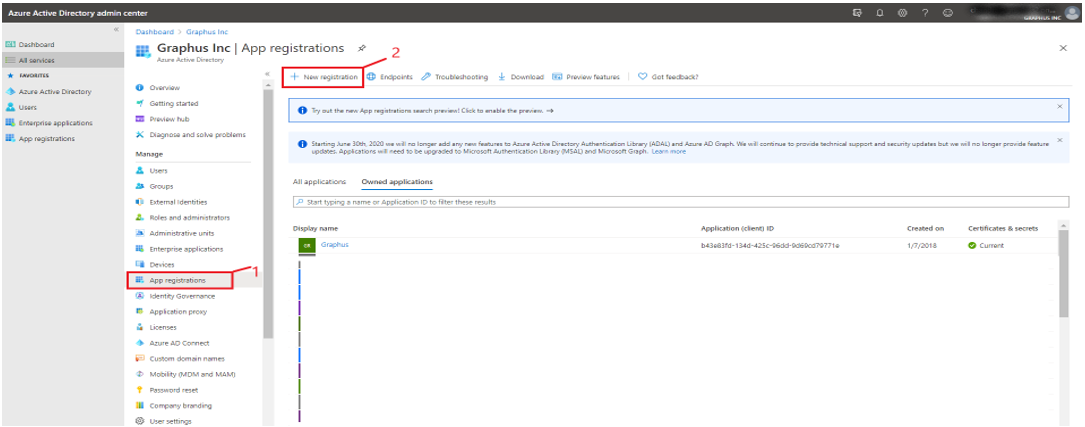Viewport: 1085px width, 427px height.
Task: Click the Licenses icon
Action: (x=140, y=327)
